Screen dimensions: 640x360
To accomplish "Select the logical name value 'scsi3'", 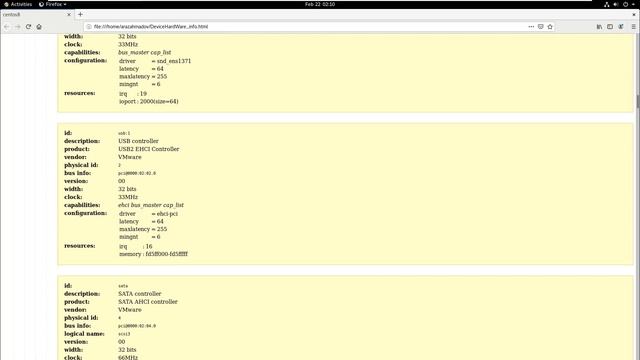I will [124, 334].
